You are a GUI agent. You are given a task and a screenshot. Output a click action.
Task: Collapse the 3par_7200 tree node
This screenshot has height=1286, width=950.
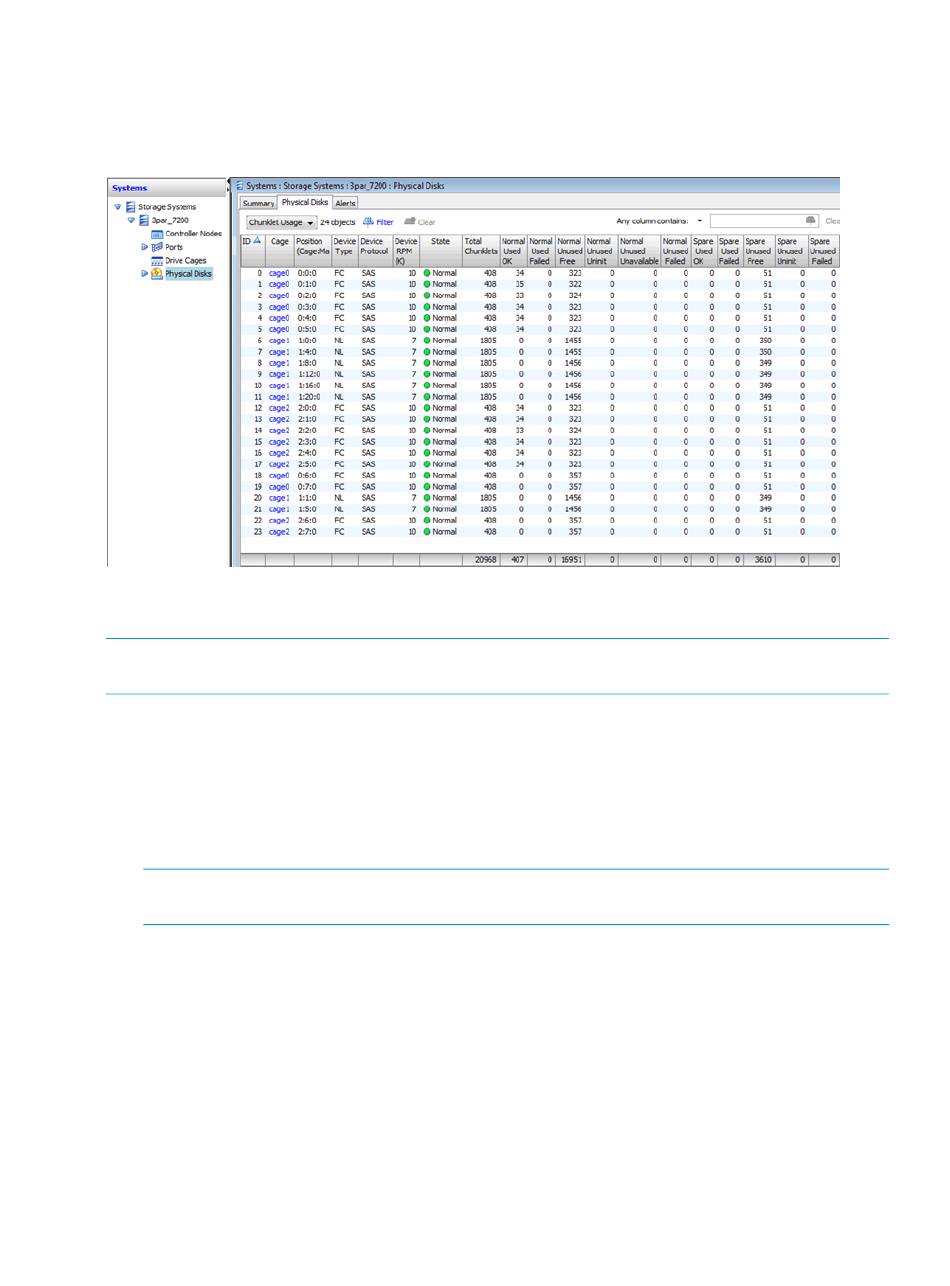tap(131, 220)
